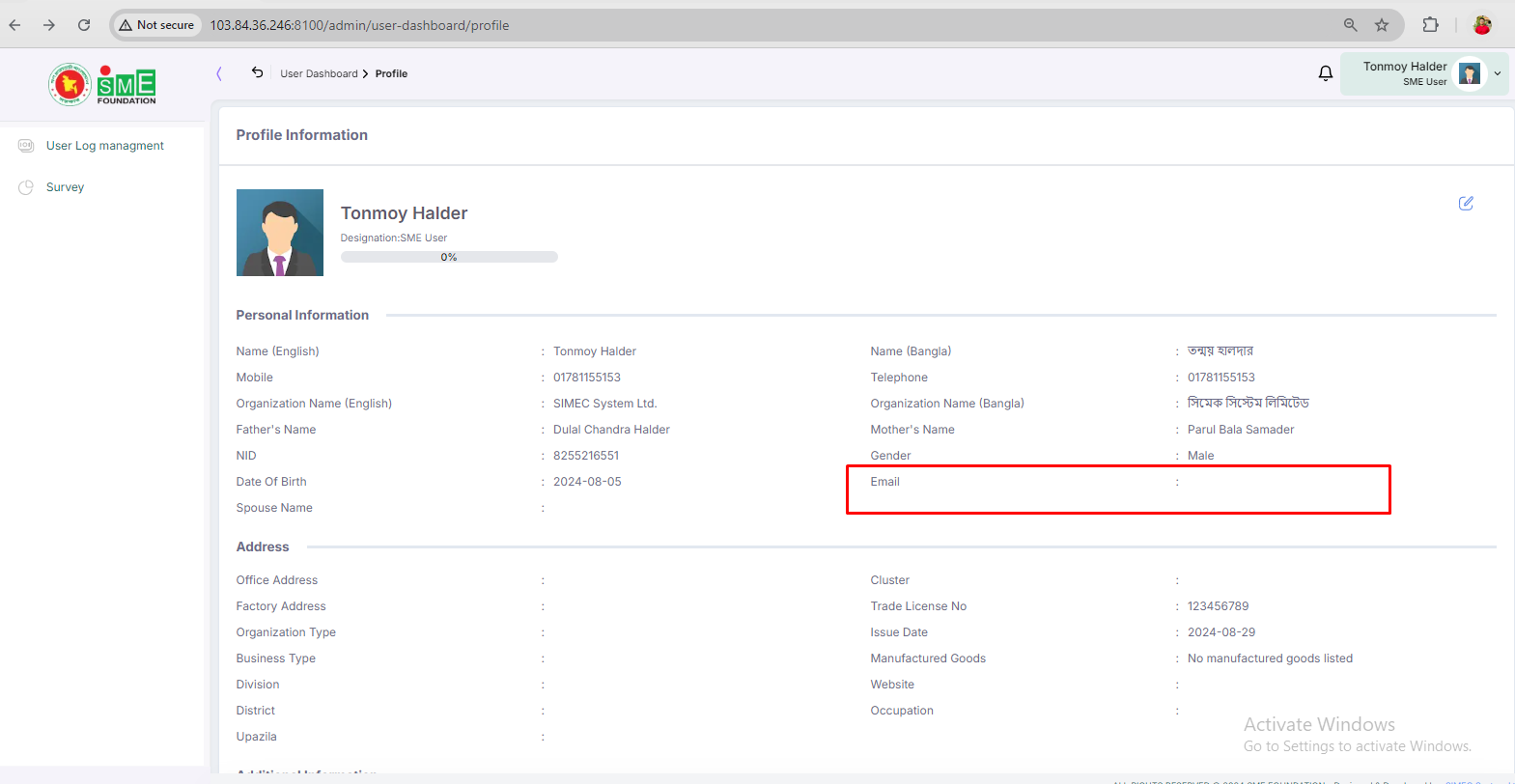This screenshot has width=1515, height=784.
Task: Click the District label
Action: 256,711
